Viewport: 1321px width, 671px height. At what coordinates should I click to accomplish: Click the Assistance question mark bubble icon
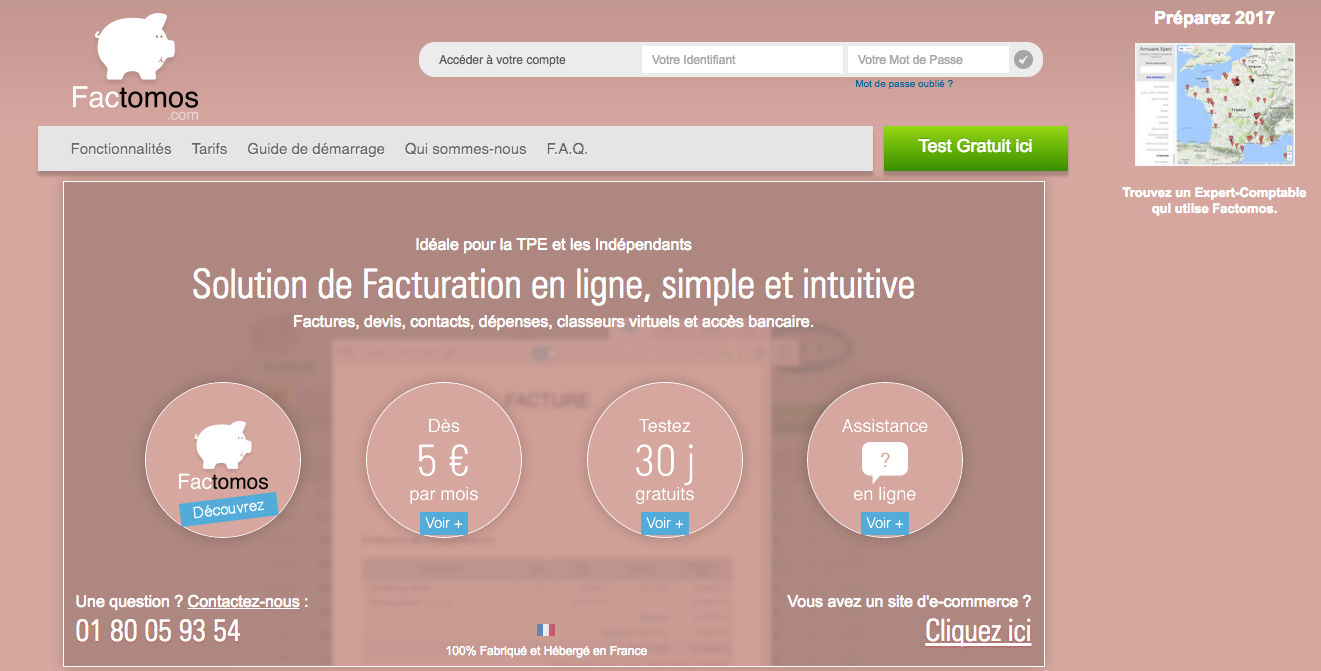tap(884, 462)
